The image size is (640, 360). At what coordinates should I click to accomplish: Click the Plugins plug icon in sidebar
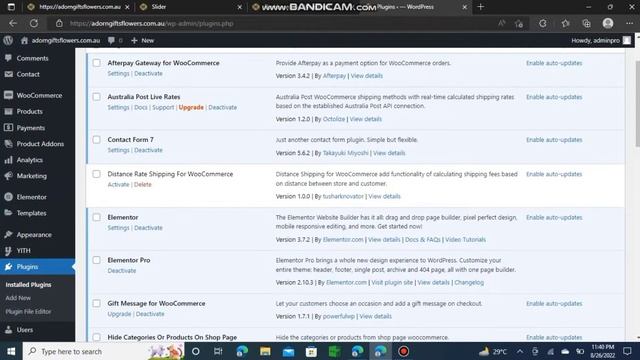(x=8, y=267)
